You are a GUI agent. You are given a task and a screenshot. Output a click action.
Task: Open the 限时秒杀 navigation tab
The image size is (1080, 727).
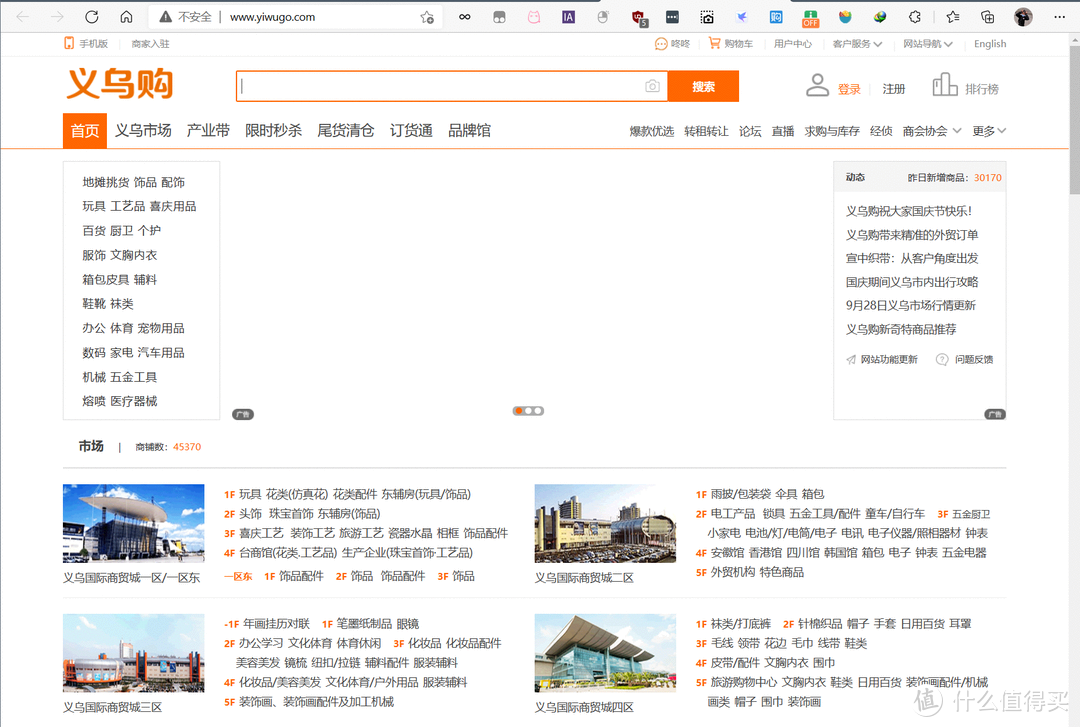click(273, 130)
